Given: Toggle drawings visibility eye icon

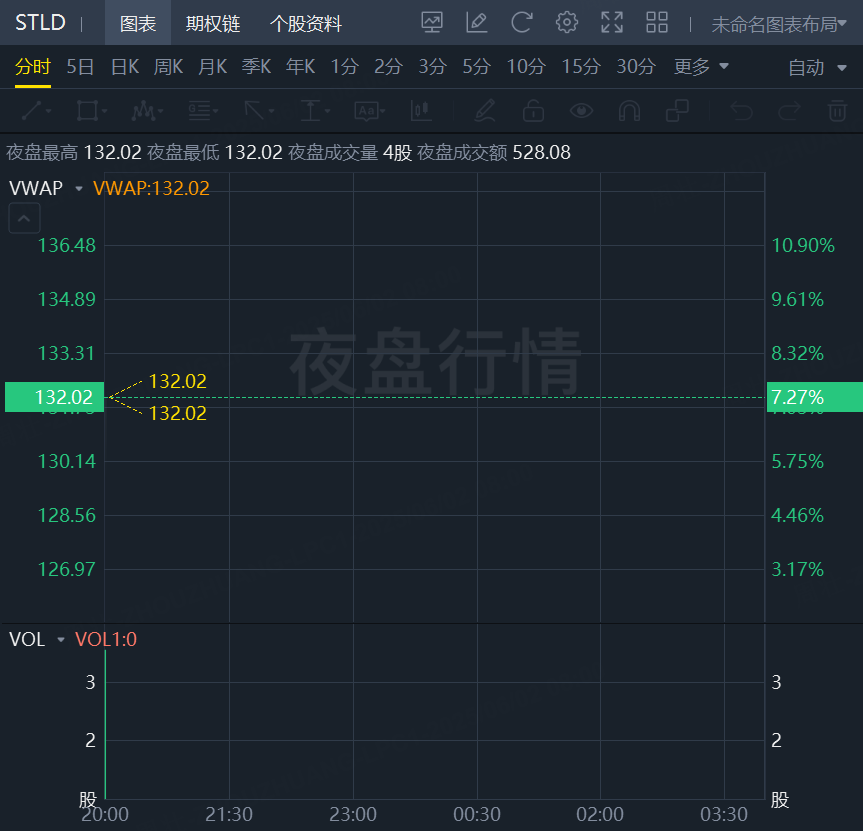Looking at the screenshot, I should pos(581,111).
